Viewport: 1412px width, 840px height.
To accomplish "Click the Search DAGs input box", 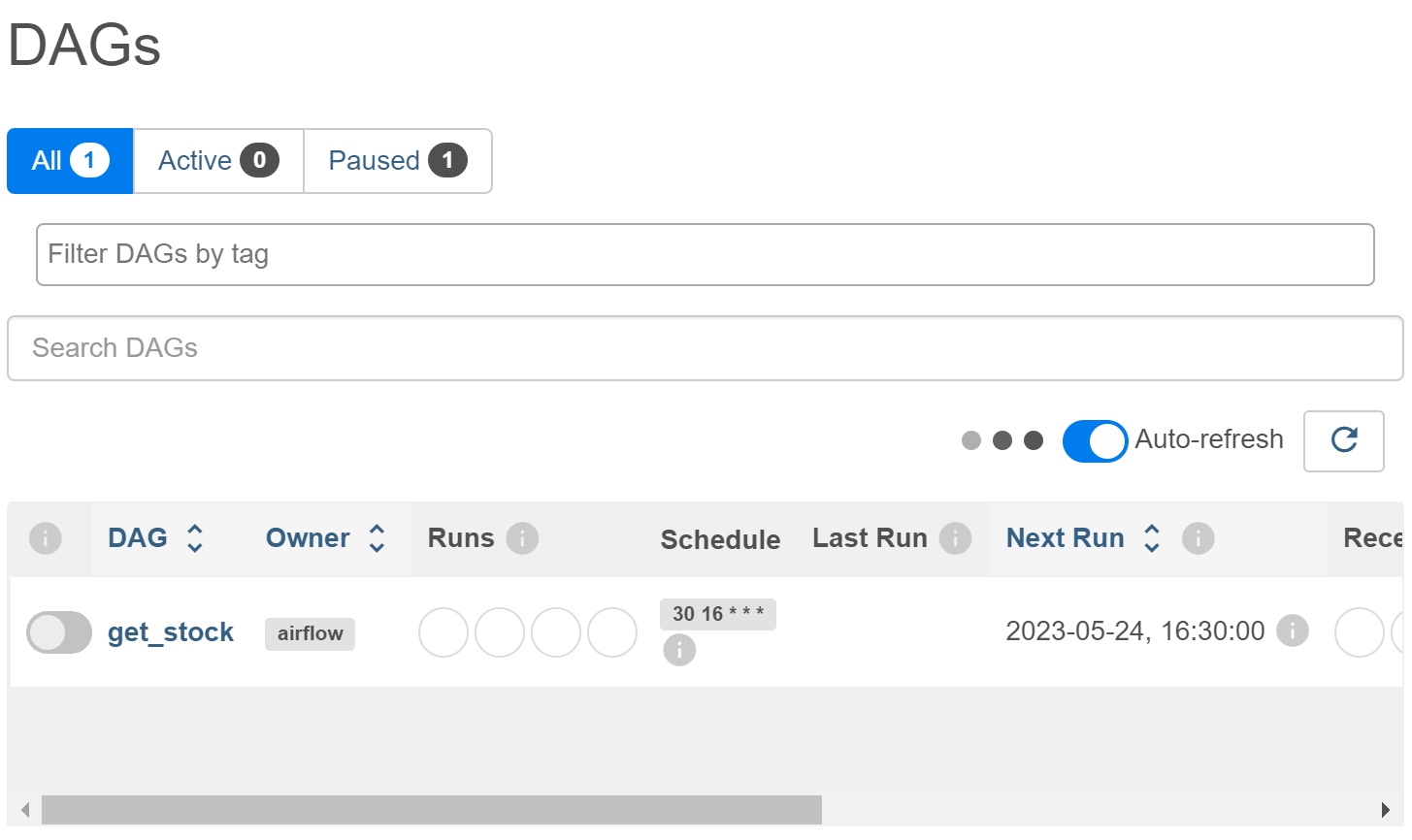I will [x=705, y=348].
